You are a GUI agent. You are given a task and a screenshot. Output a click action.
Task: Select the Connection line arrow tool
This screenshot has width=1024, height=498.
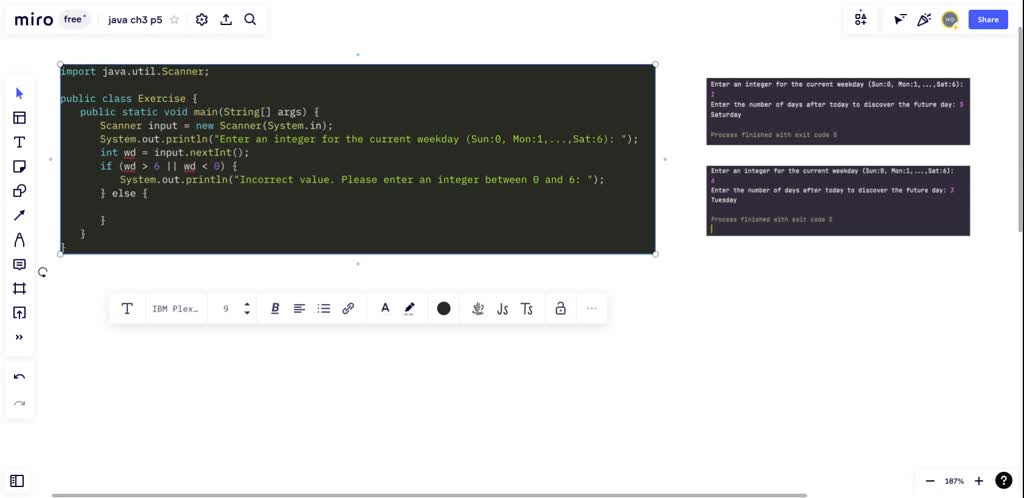point(19,215)
